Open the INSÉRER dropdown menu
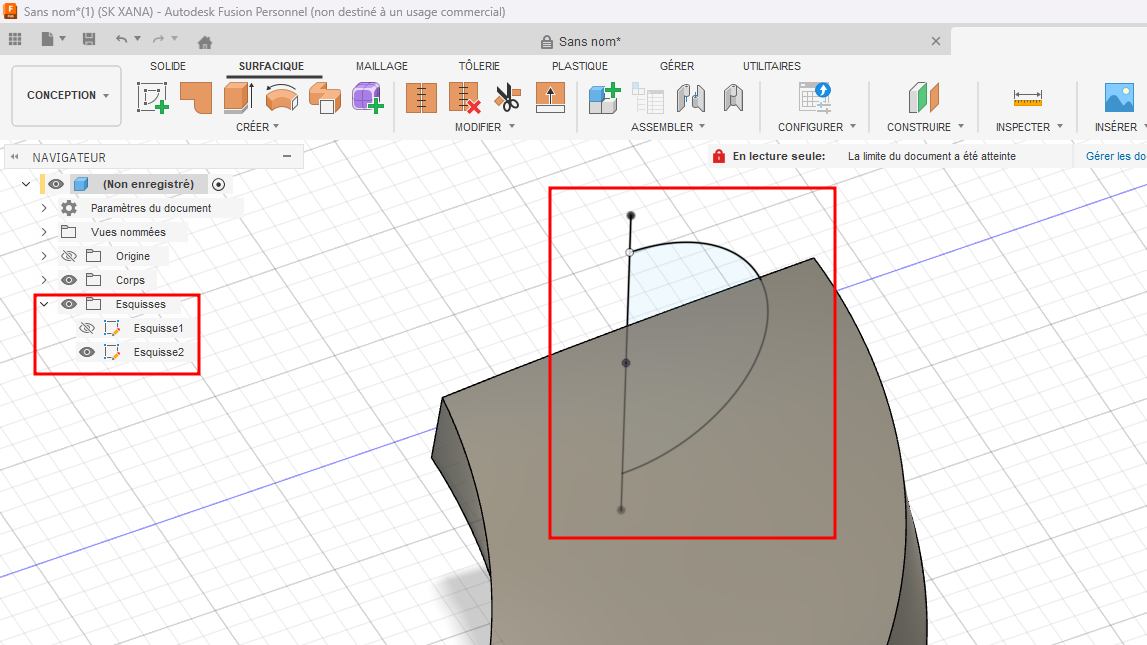The width and height of the screenshot is (1147, 645). tap(1120, 127)
